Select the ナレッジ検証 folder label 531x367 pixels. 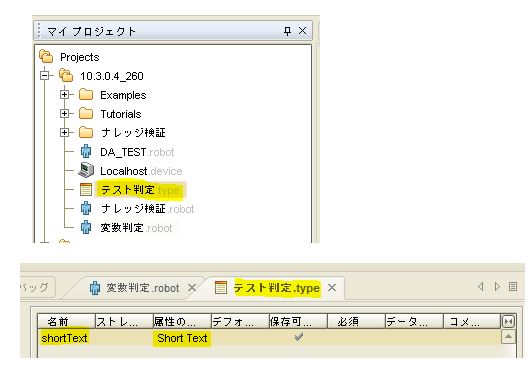coord(133,132)
